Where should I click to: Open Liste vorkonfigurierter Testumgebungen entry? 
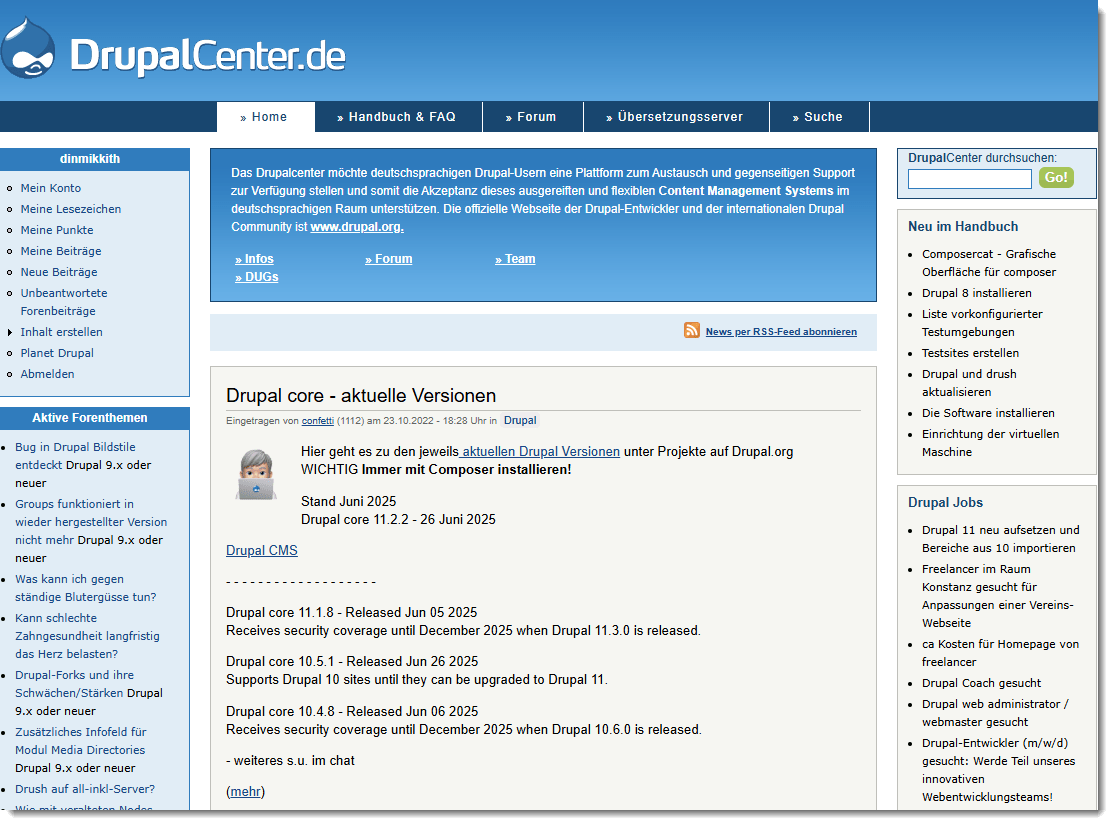(982, 323)
